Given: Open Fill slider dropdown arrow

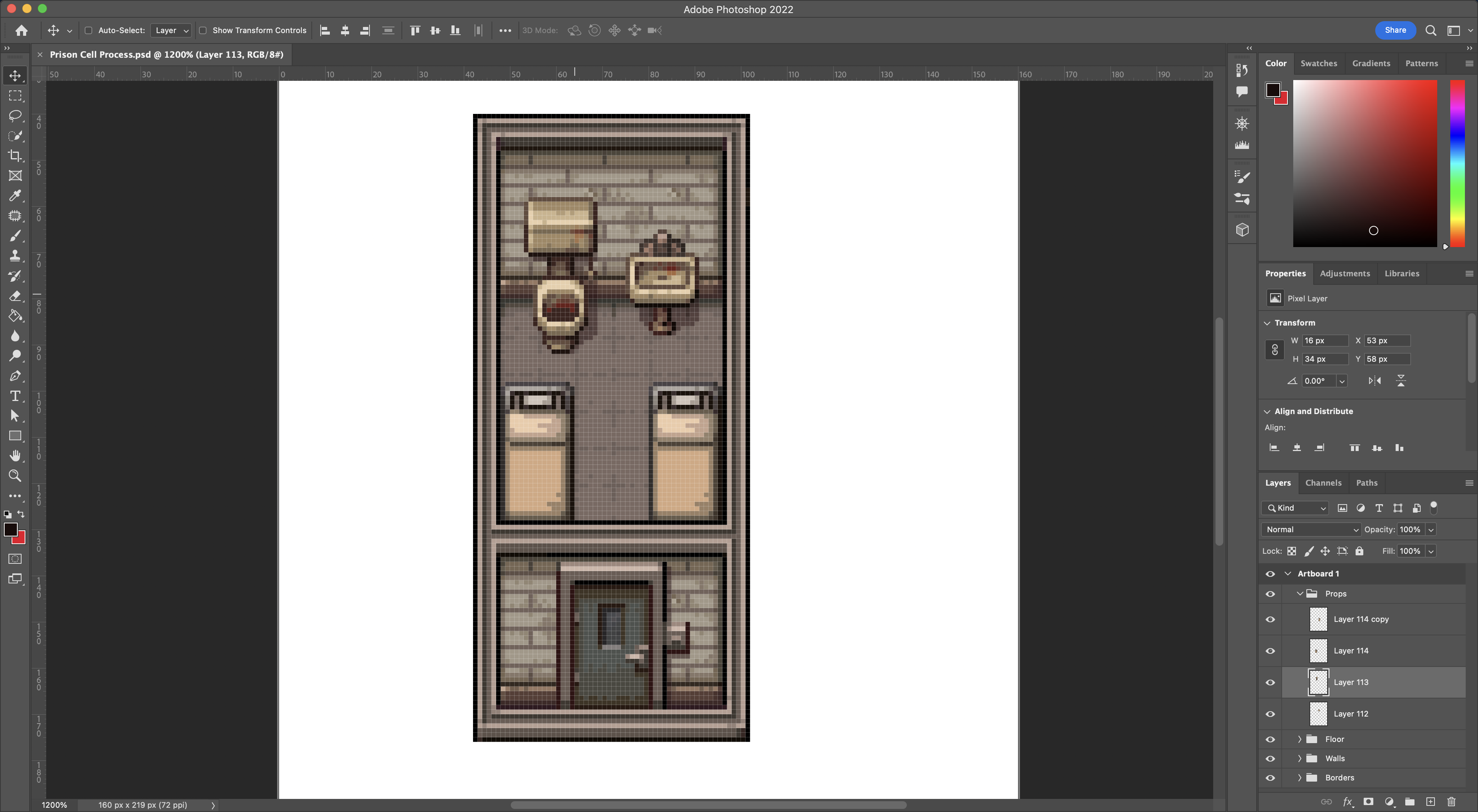Looking at the screenshot, I should (1431, 551).
